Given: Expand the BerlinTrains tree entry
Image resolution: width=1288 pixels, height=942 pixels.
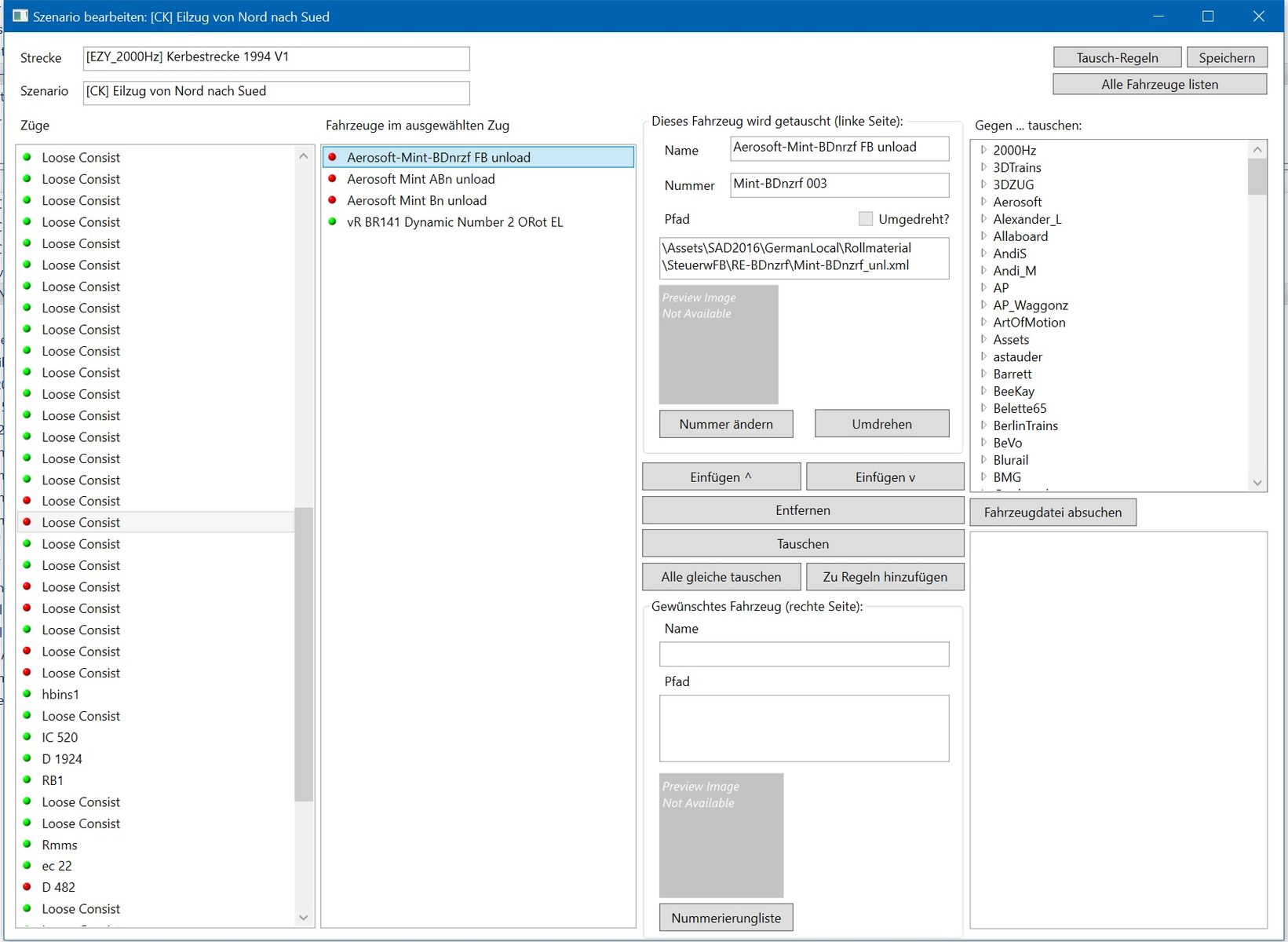Looking at the screenshot, I should click(x=983, y=425).
